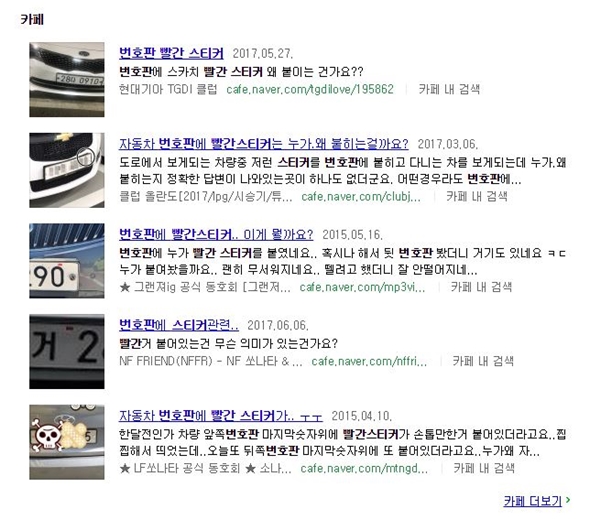Image resolution: width=600 pixels, height=519 pixels.
Task: Open 자동차 번호판에 빨간 스티커가.. ㅜㅜ title
Action: click(x=220, y=416)
